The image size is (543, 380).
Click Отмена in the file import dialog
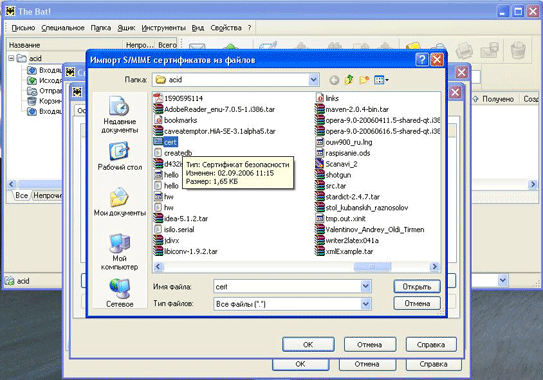click(x=417, y=303)
